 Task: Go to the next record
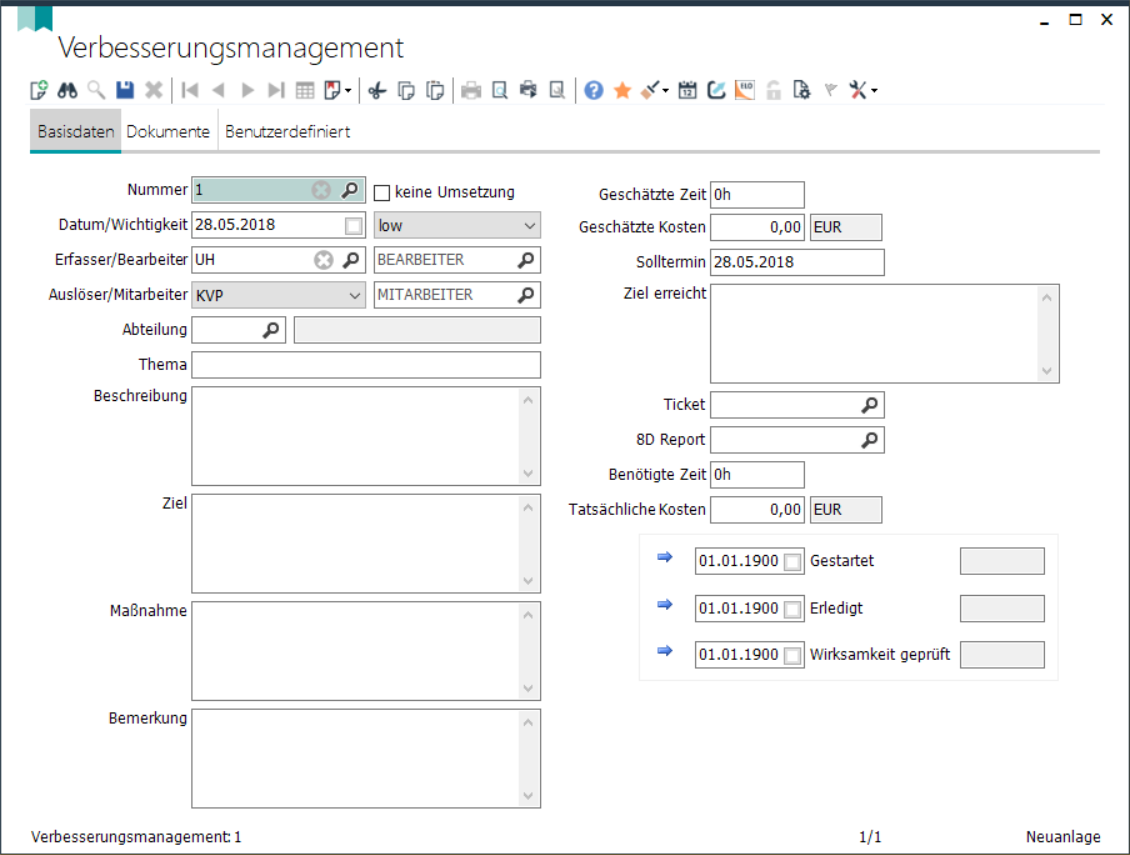[x=248, y=90]
